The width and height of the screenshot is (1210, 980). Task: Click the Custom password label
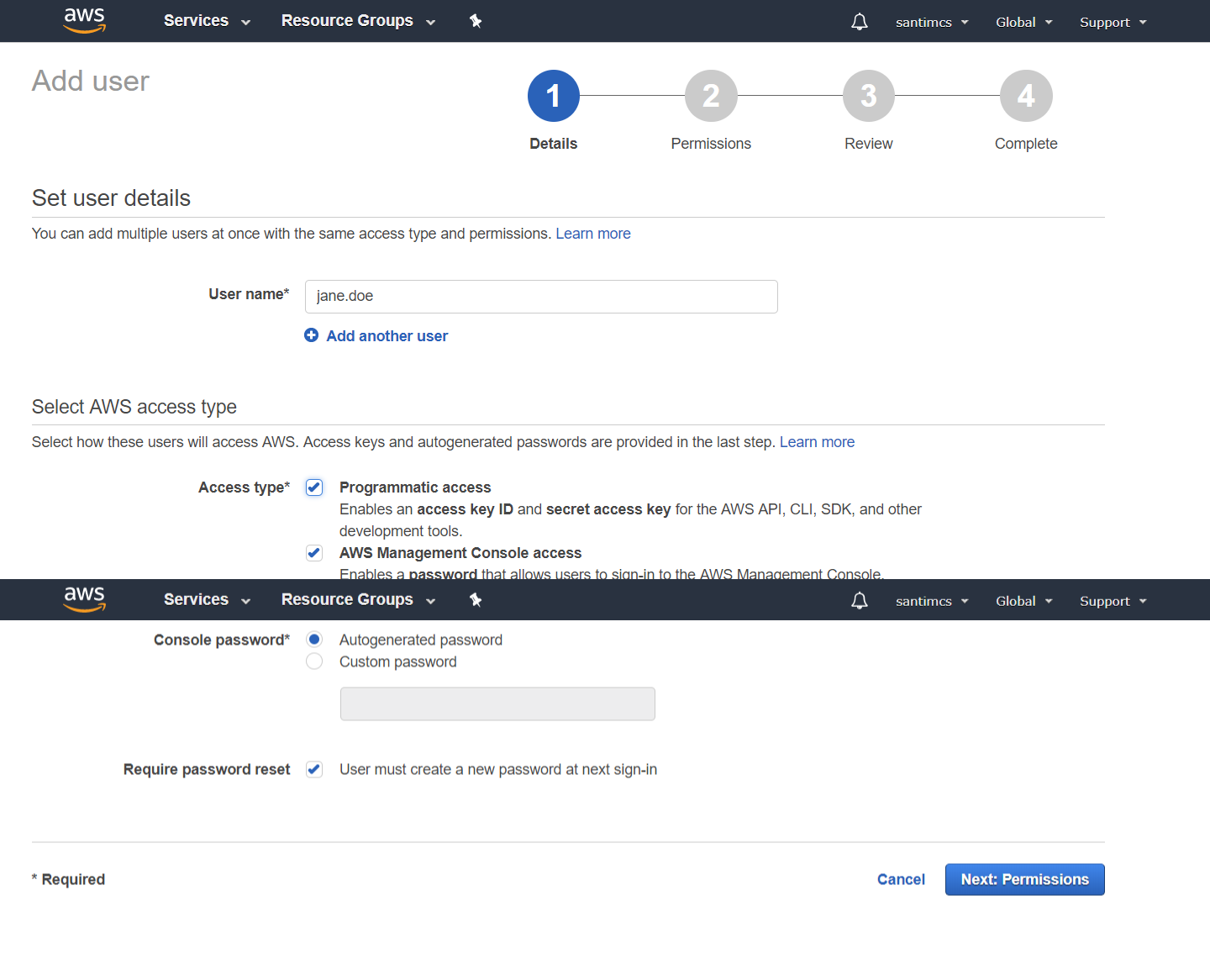(x=398, y=661)
